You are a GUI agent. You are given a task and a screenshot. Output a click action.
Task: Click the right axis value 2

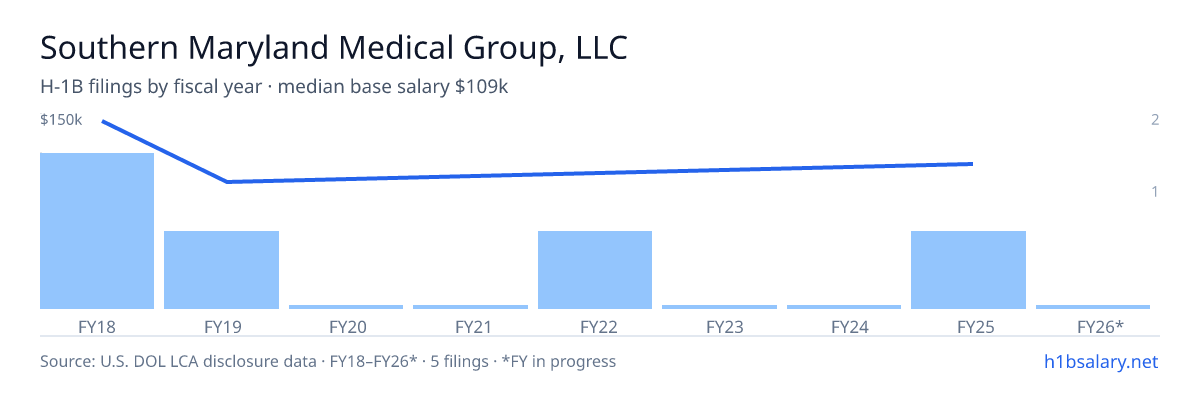click(1155, 120)
